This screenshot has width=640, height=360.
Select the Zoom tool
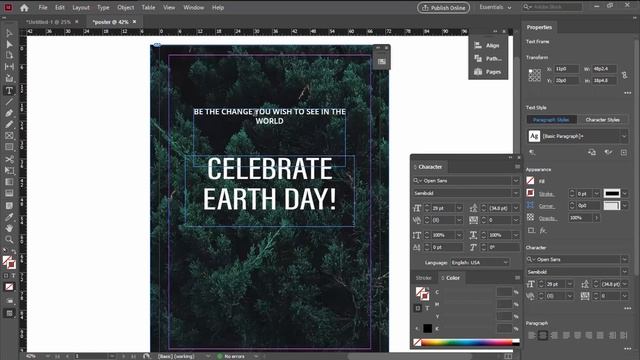[x=9, y=239]
